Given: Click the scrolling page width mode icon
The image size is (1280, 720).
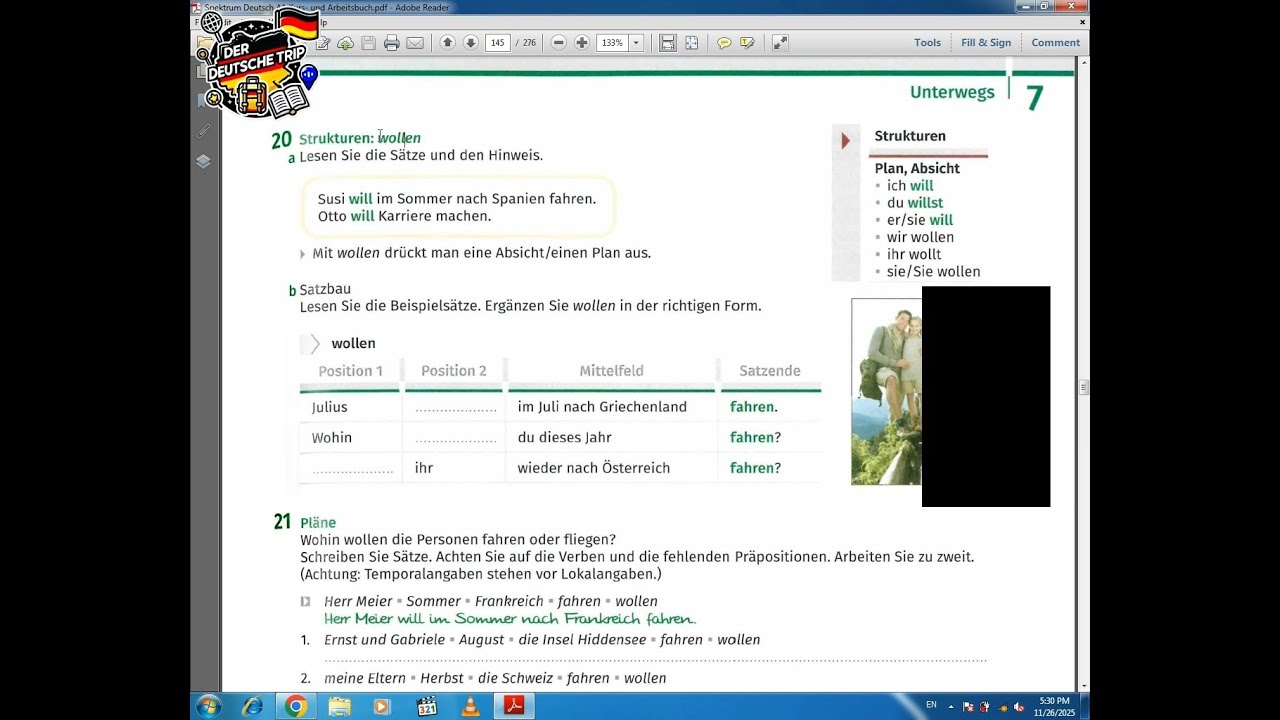Looking at the screenshot, I should coord(668,43).
